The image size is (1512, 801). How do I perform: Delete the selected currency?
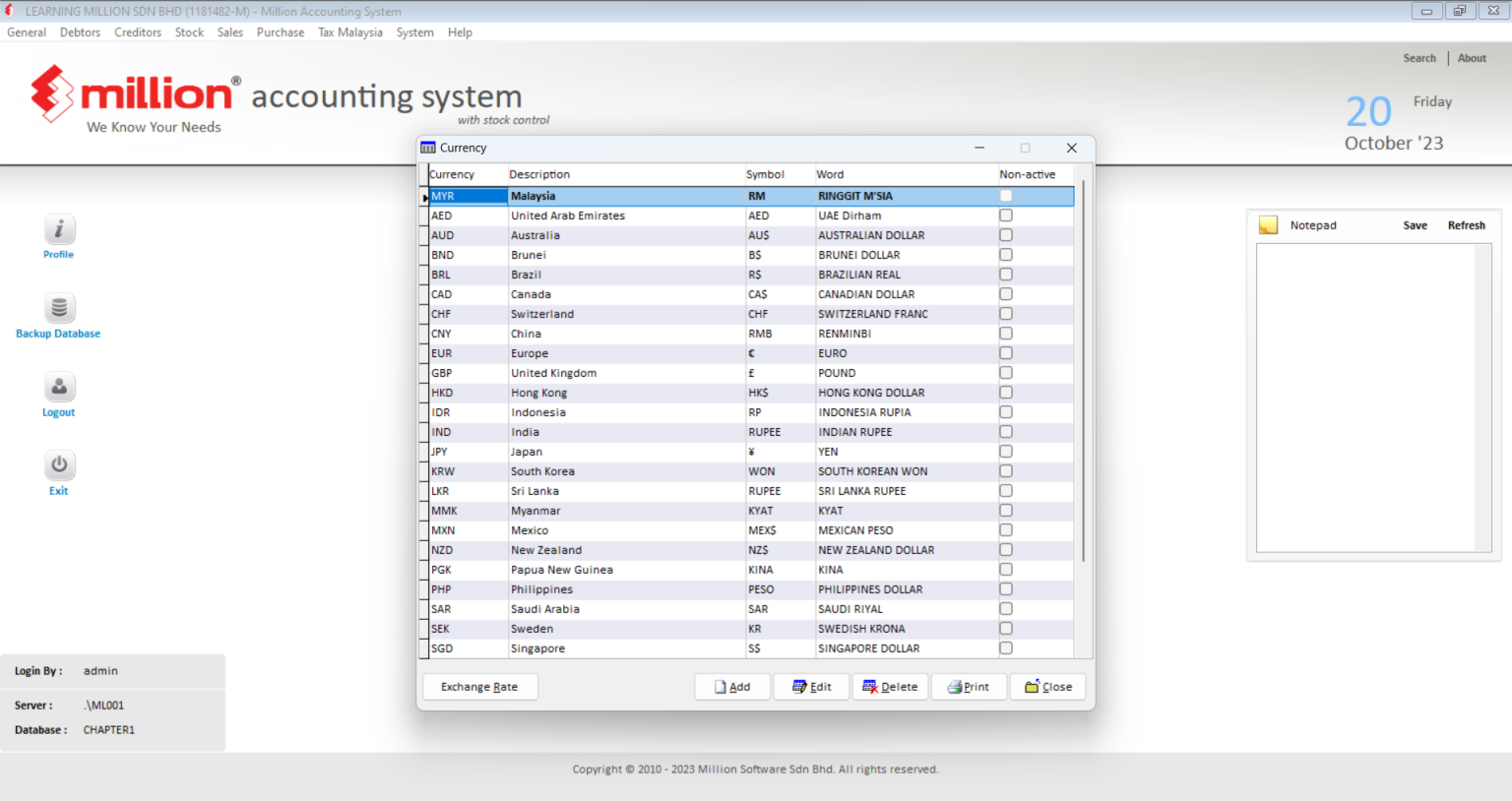890,687
